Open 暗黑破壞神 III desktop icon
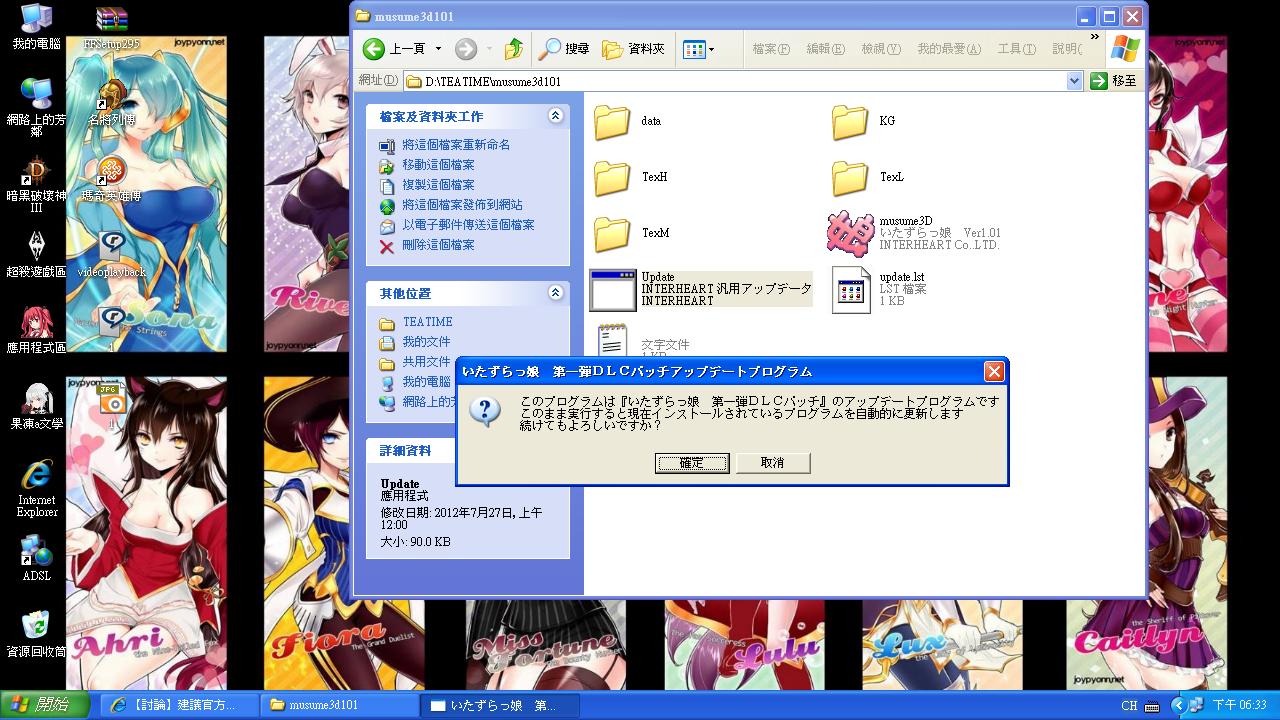Viewport: 1280px width, 720px height. (36, 185)
